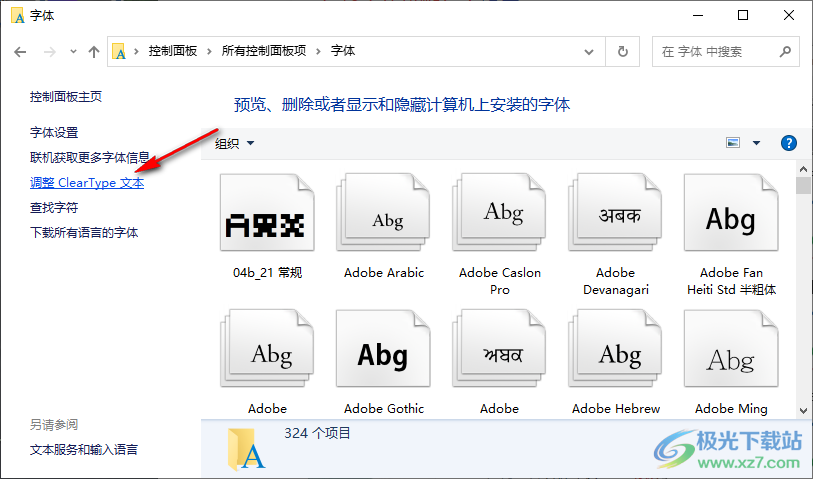Click the window title bar font icon
Screen dimensions: 813x479
coord(18,16)
